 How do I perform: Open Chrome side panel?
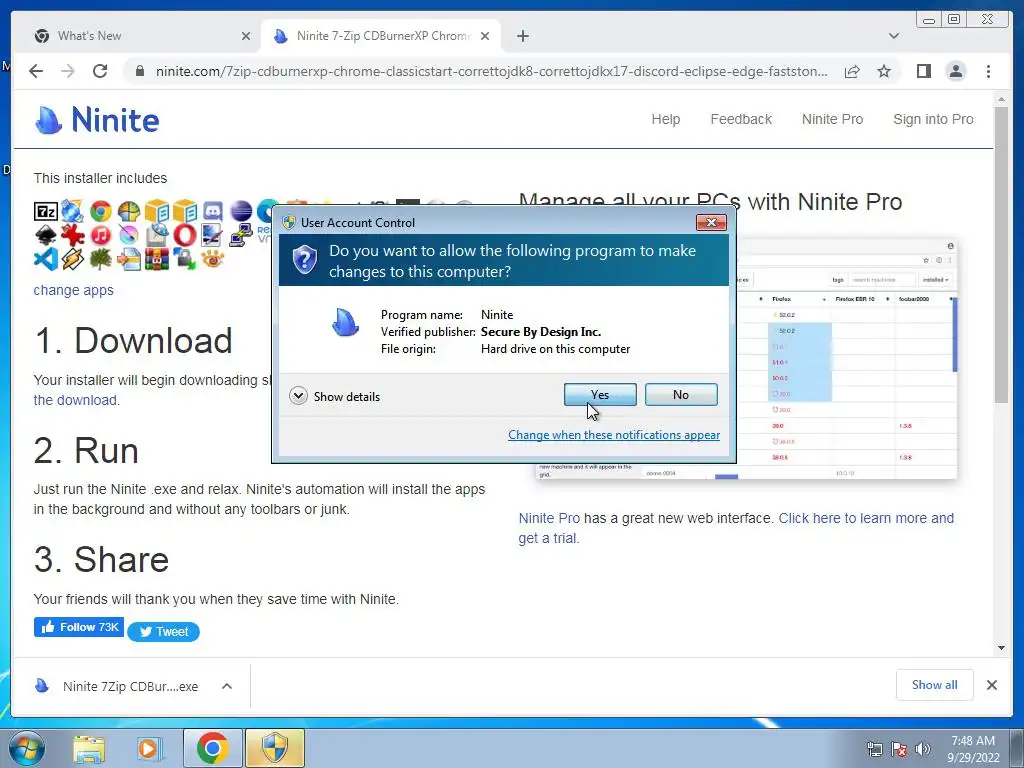[x=923, y=71]
